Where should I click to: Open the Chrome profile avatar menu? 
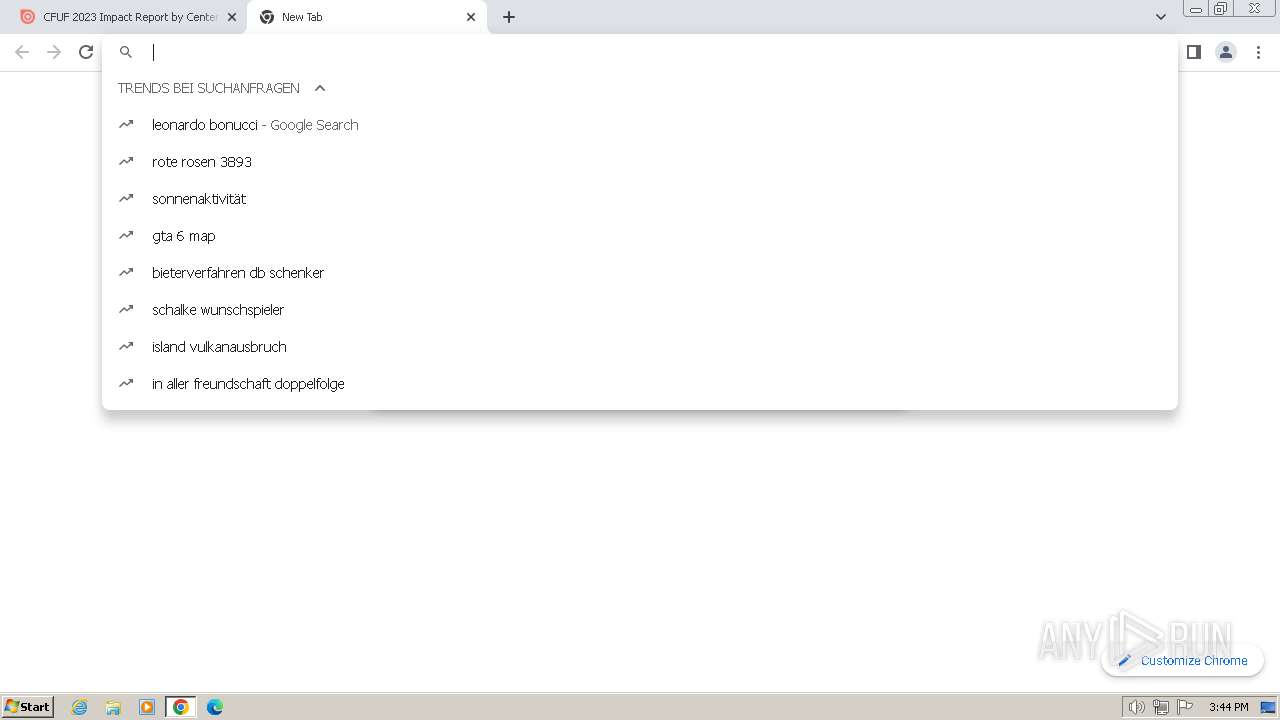click(1226, 52)
